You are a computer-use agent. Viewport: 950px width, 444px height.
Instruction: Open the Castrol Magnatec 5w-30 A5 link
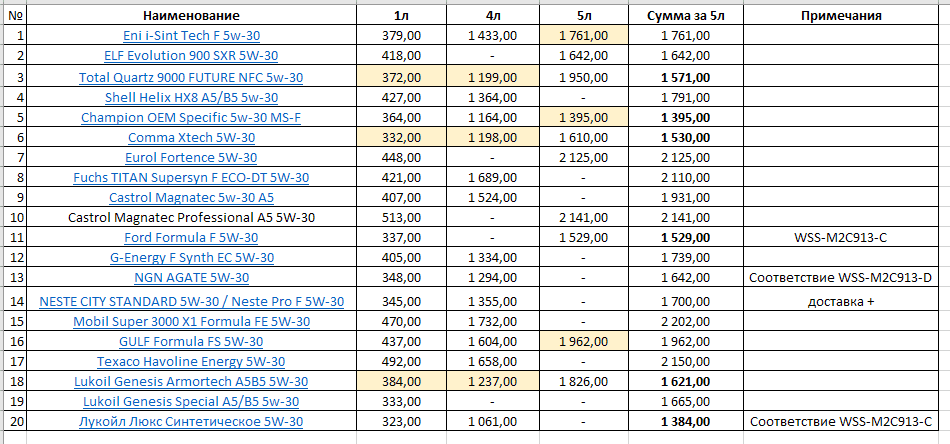(x=191, y=197)
